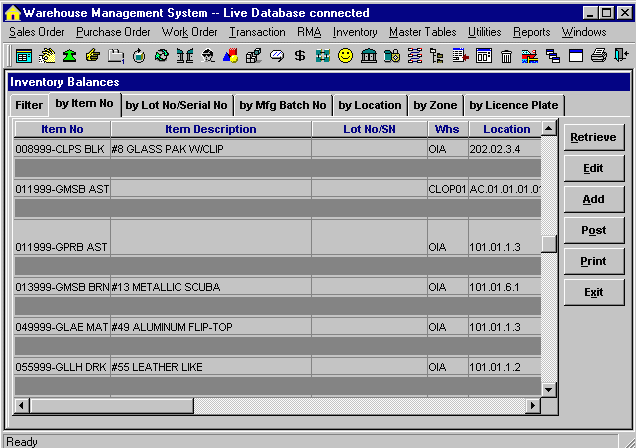This screenshot has height=448, width=636.
Task: Click the Post button
Action: (x=593, y=230)
